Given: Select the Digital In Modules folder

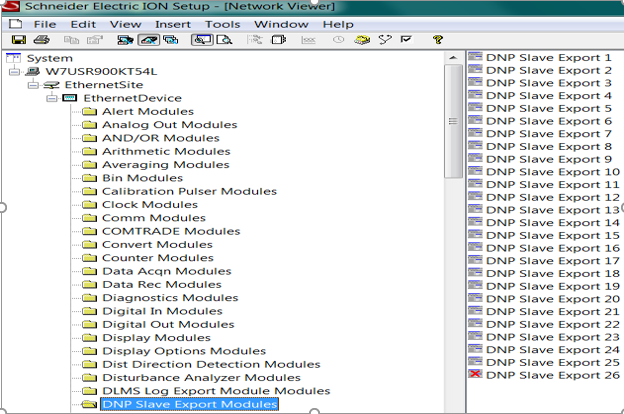Looking at the screenshot, I should tap(162, 311).
